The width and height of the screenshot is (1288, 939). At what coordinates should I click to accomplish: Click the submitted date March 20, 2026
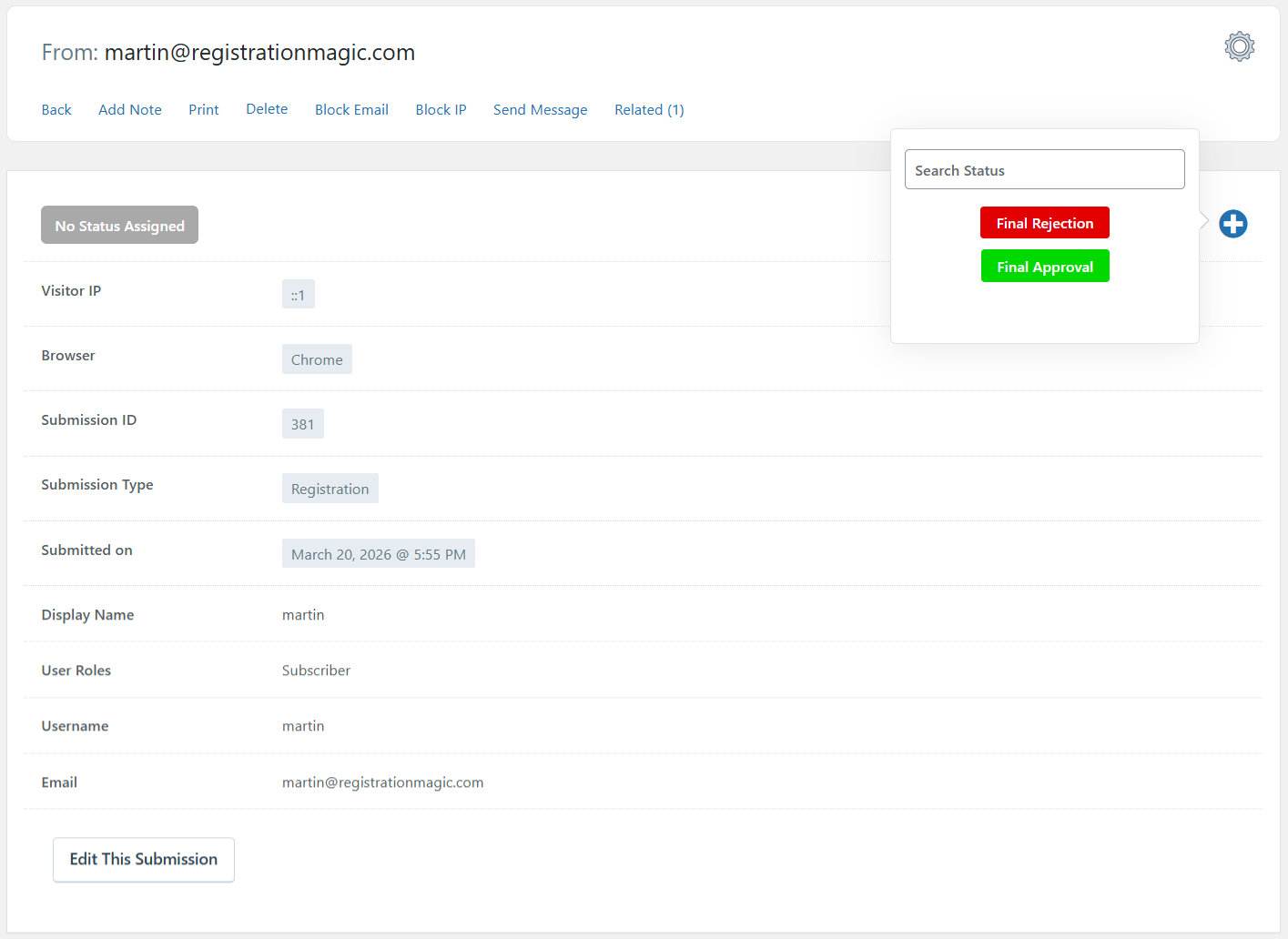pos(378,554)
